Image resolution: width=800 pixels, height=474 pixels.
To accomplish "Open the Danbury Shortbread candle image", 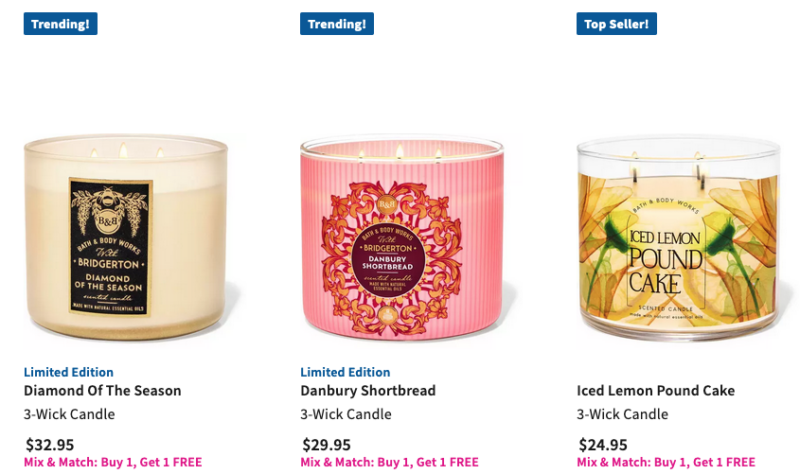I will [x=402, y=237].
